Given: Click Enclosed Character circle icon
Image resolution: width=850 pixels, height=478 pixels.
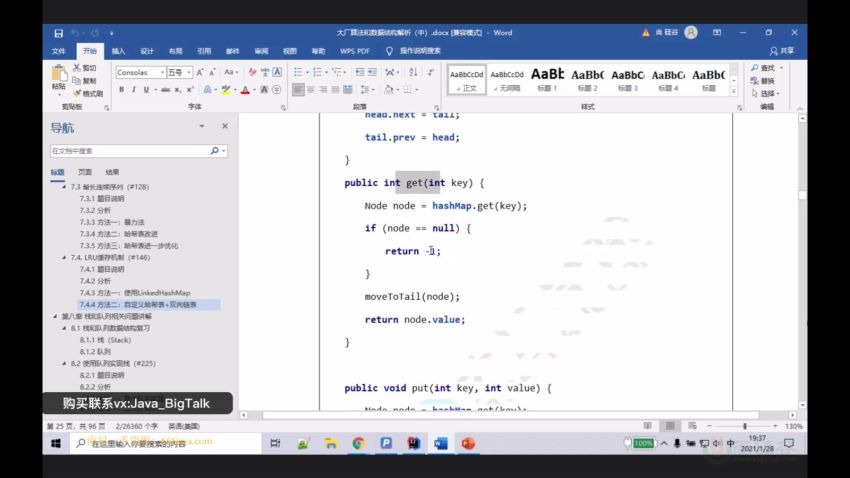Looking at the screenshot, I should (x=276, y=89).
